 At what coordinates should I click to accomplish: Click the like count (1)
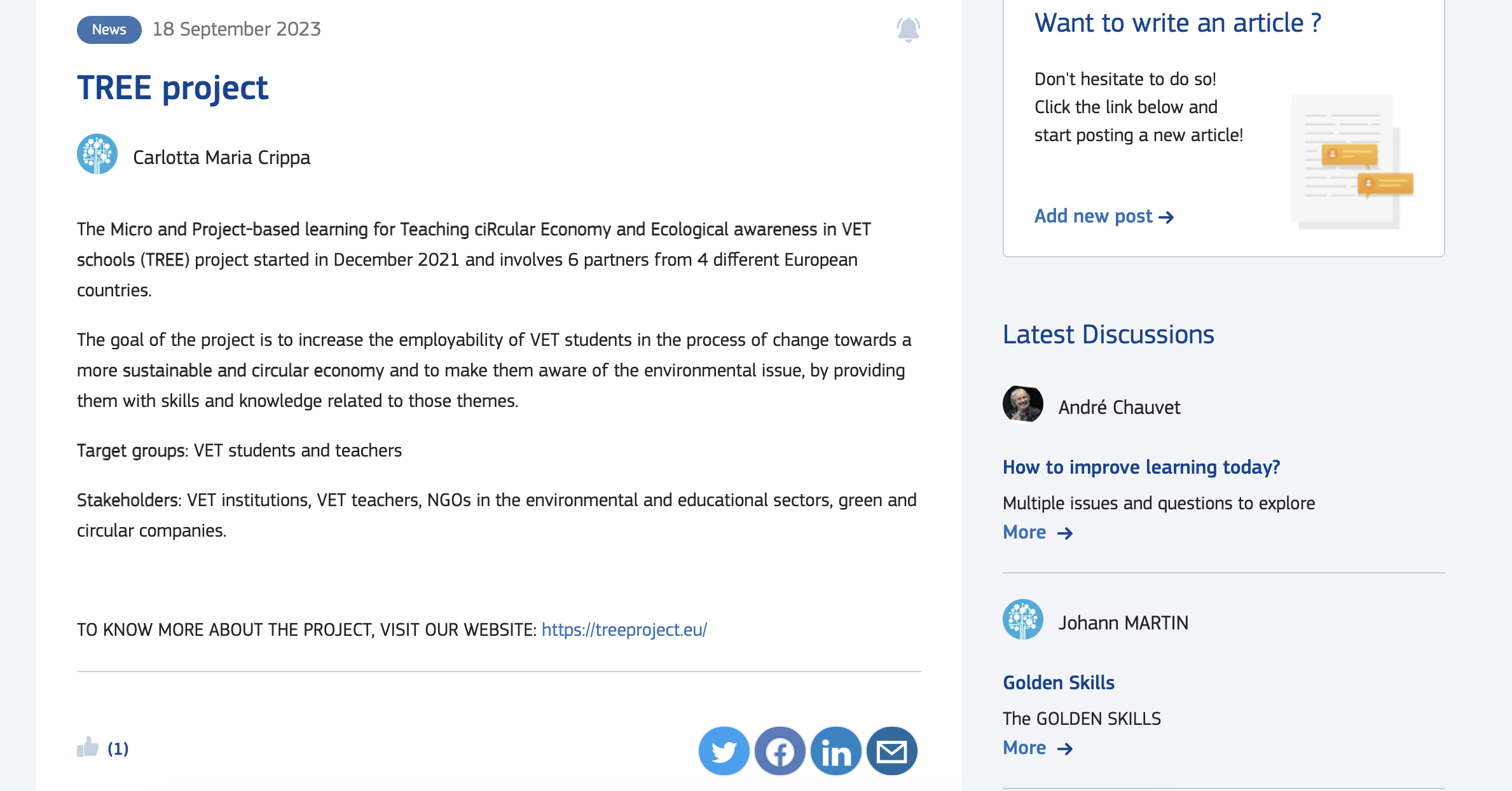tap(118, 748)
